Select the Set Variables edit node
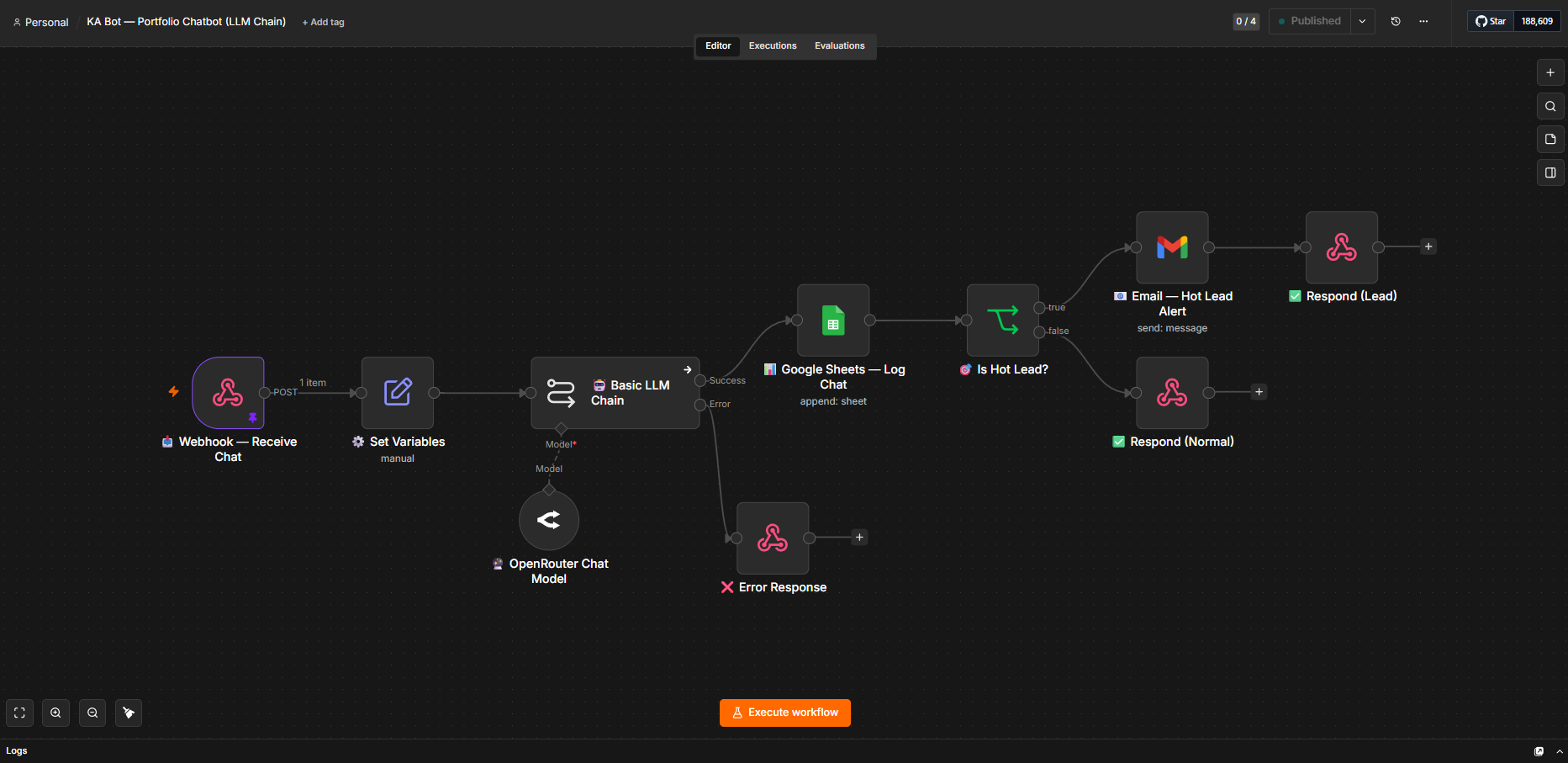Screen dimensions: 1568x763 click(398, 393)
